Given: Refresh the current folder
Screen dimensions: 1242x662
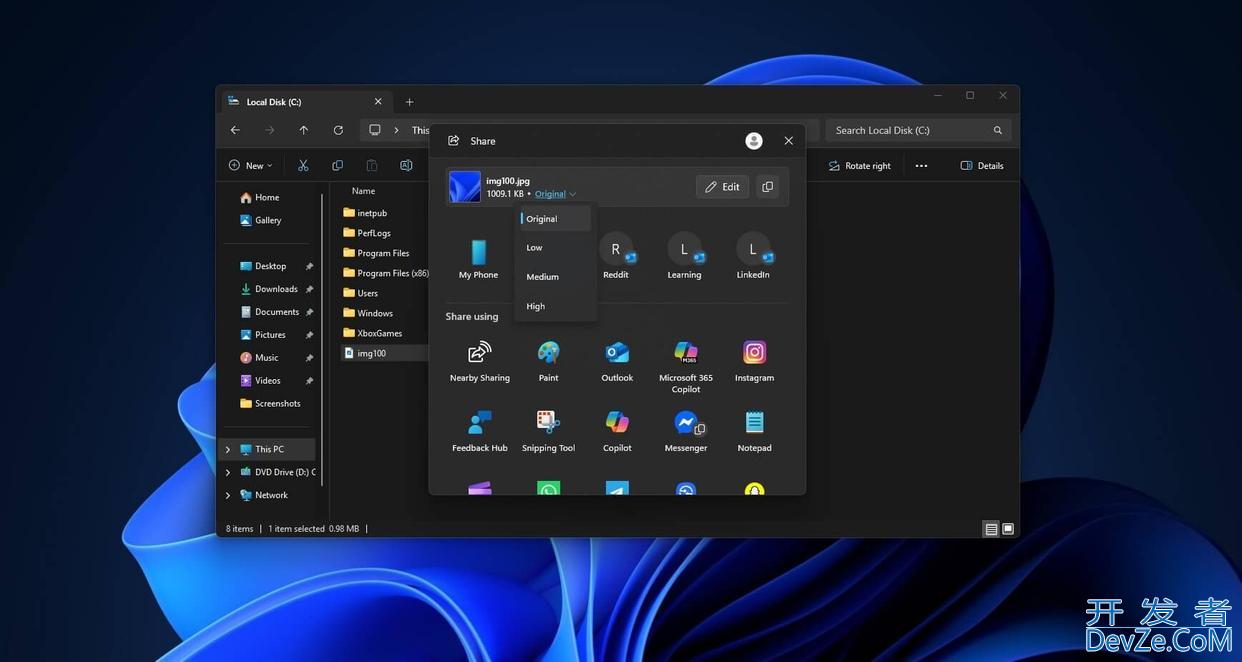Looking at the screenshot, I should [338, 130].
